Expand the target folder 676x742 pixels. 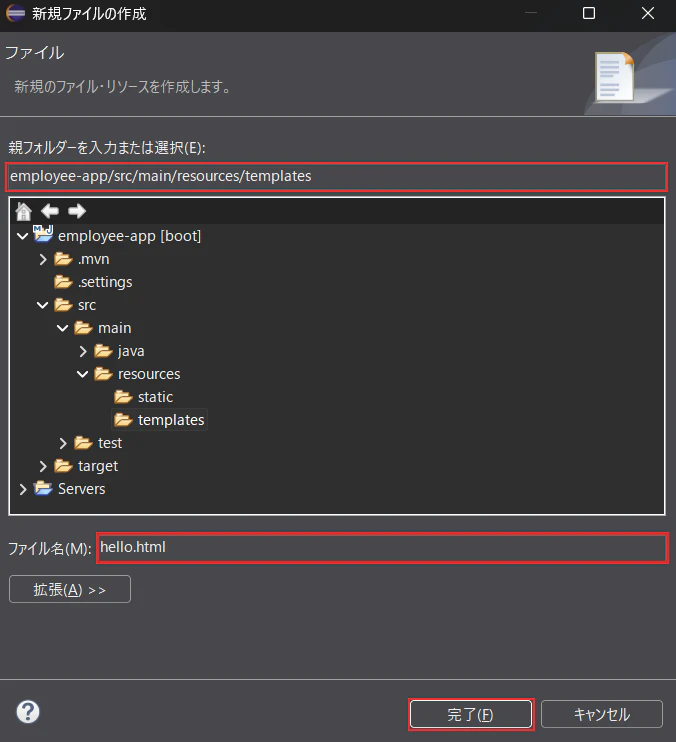[43, 466]
